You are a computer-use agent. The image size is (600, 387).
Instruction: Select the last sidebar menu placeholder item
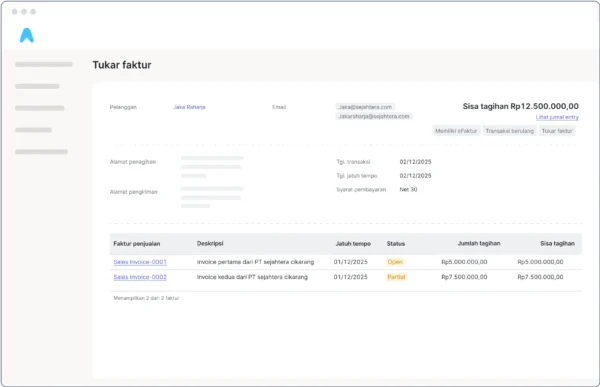(x=41, y=152)
